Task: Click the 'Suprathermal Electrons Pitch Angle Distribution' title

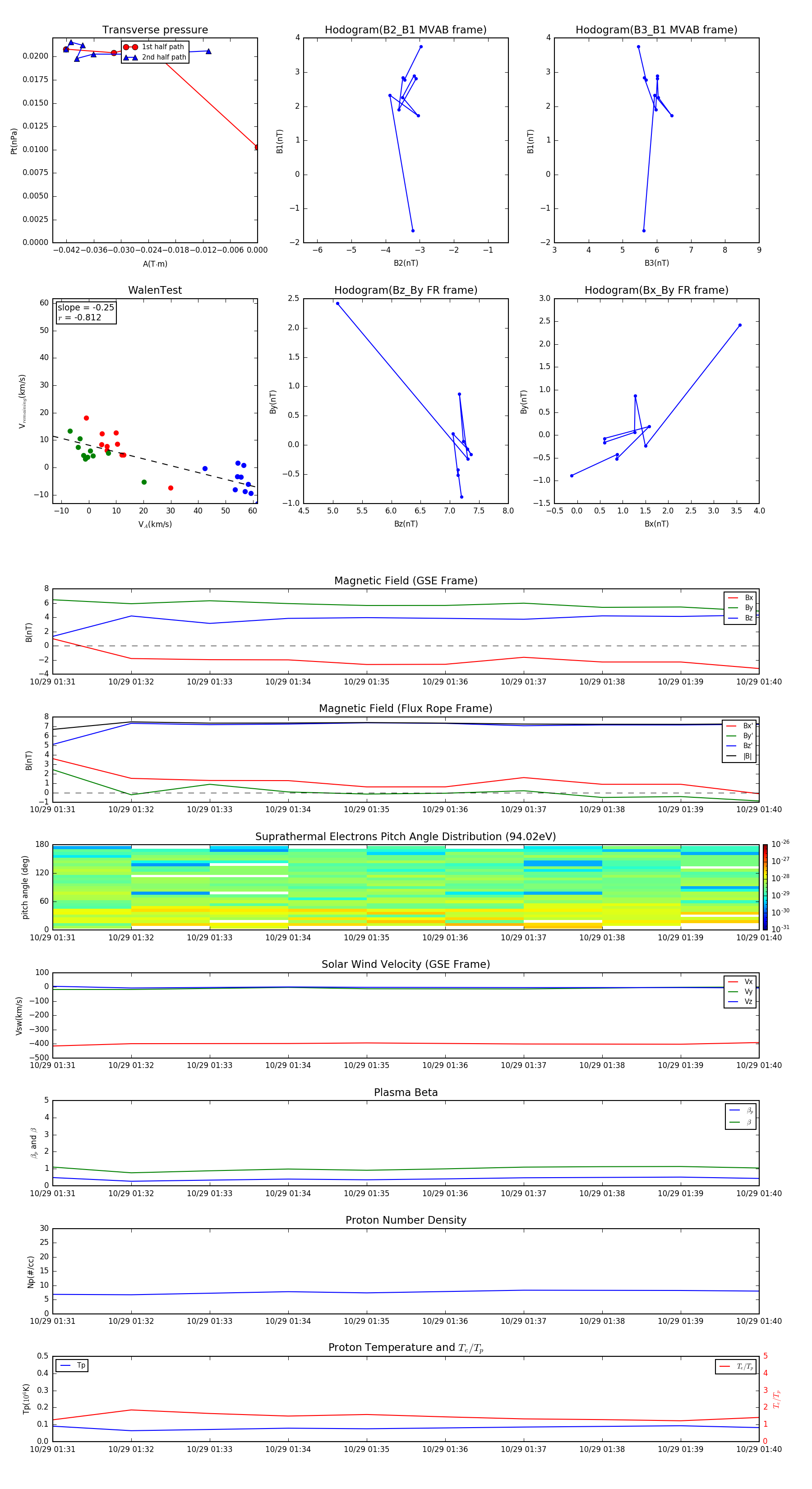Action: pos(406,837)
